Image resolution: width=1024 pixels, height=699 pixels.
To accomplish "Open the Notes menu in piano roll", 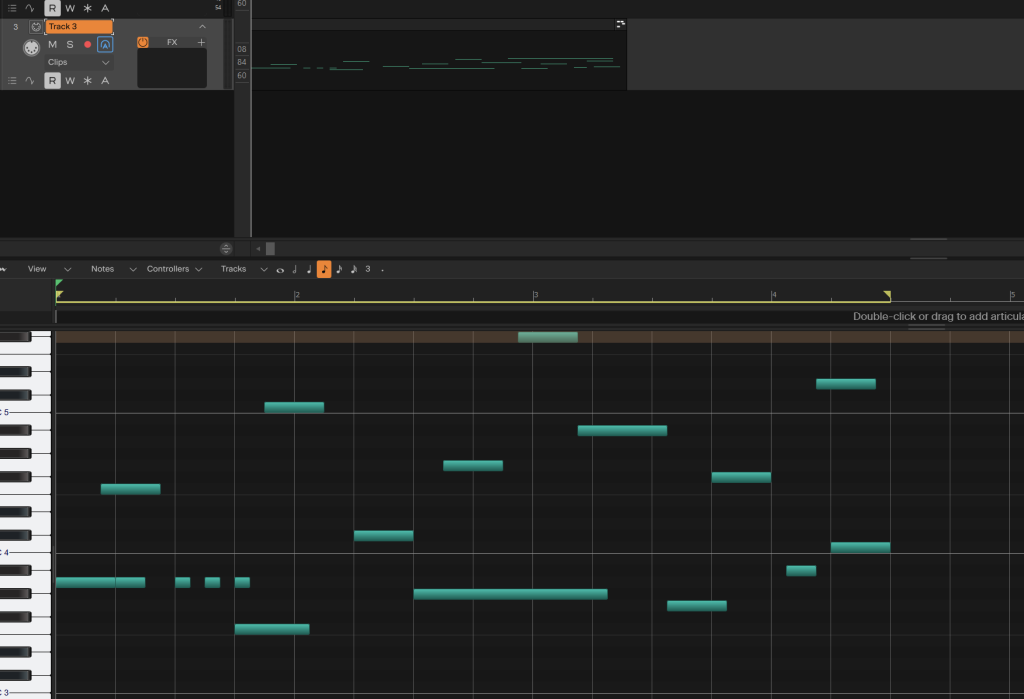I will (x=103, y=269).
